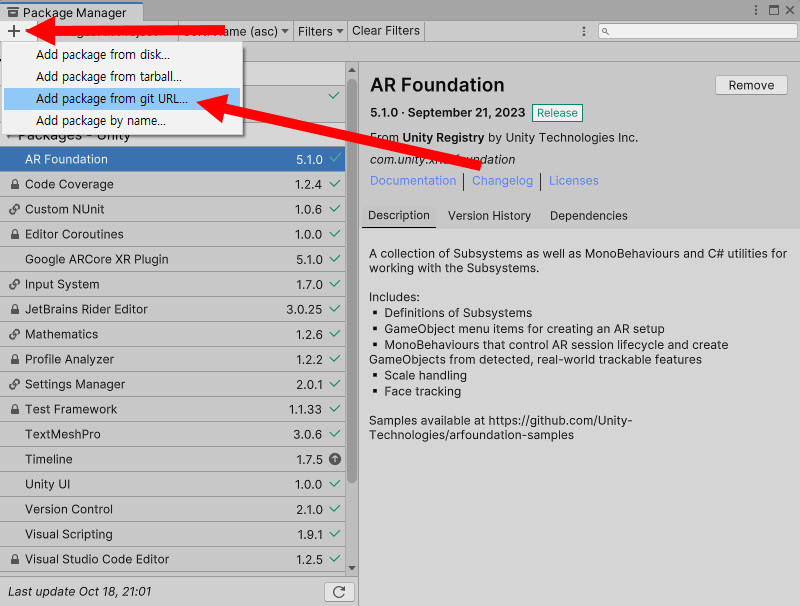Click the link icon beside Settings Manager
The image size is (800, 606).
point(15,384)
